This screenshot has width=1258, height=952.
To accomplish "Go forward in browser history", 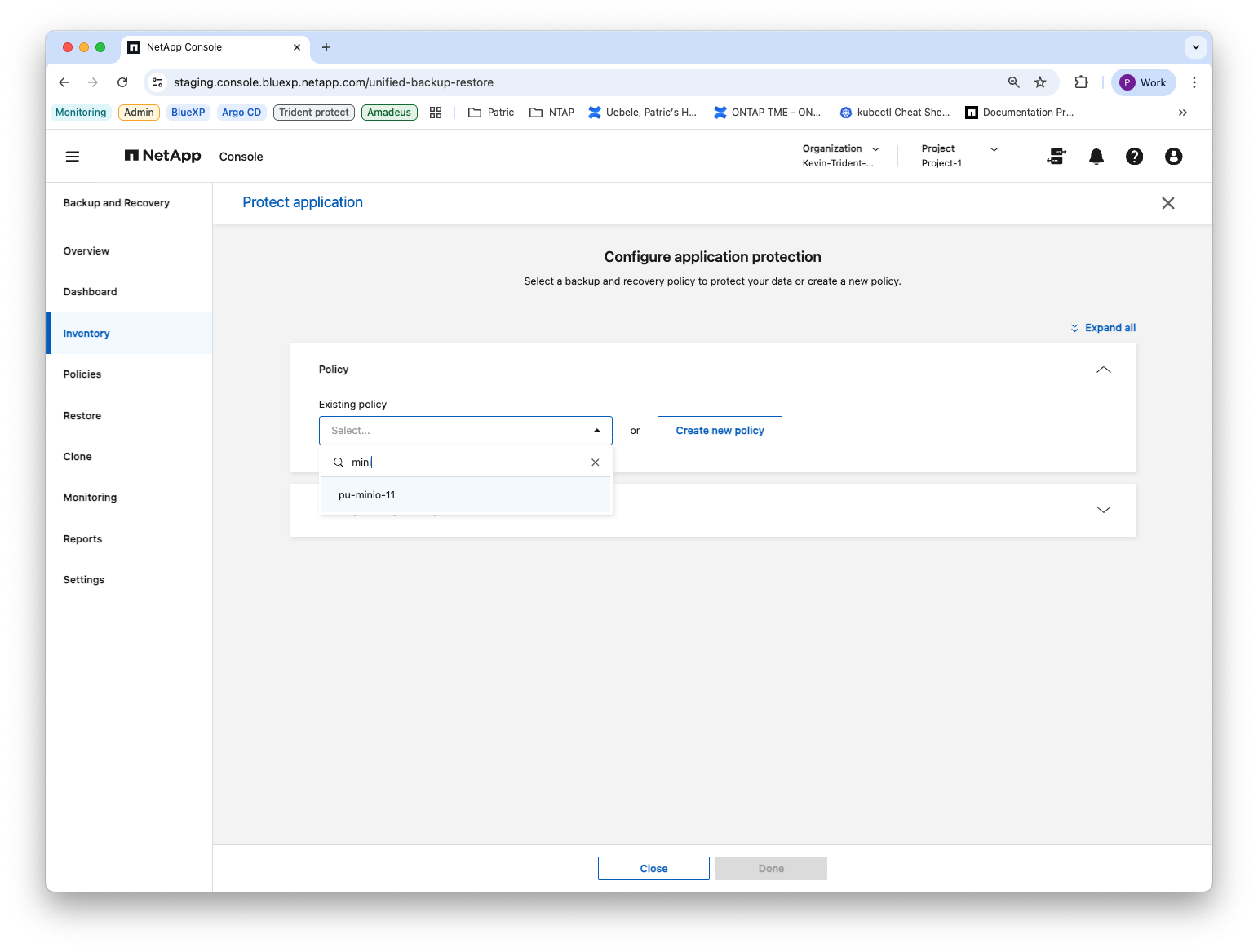I will (x=93, y=82).
